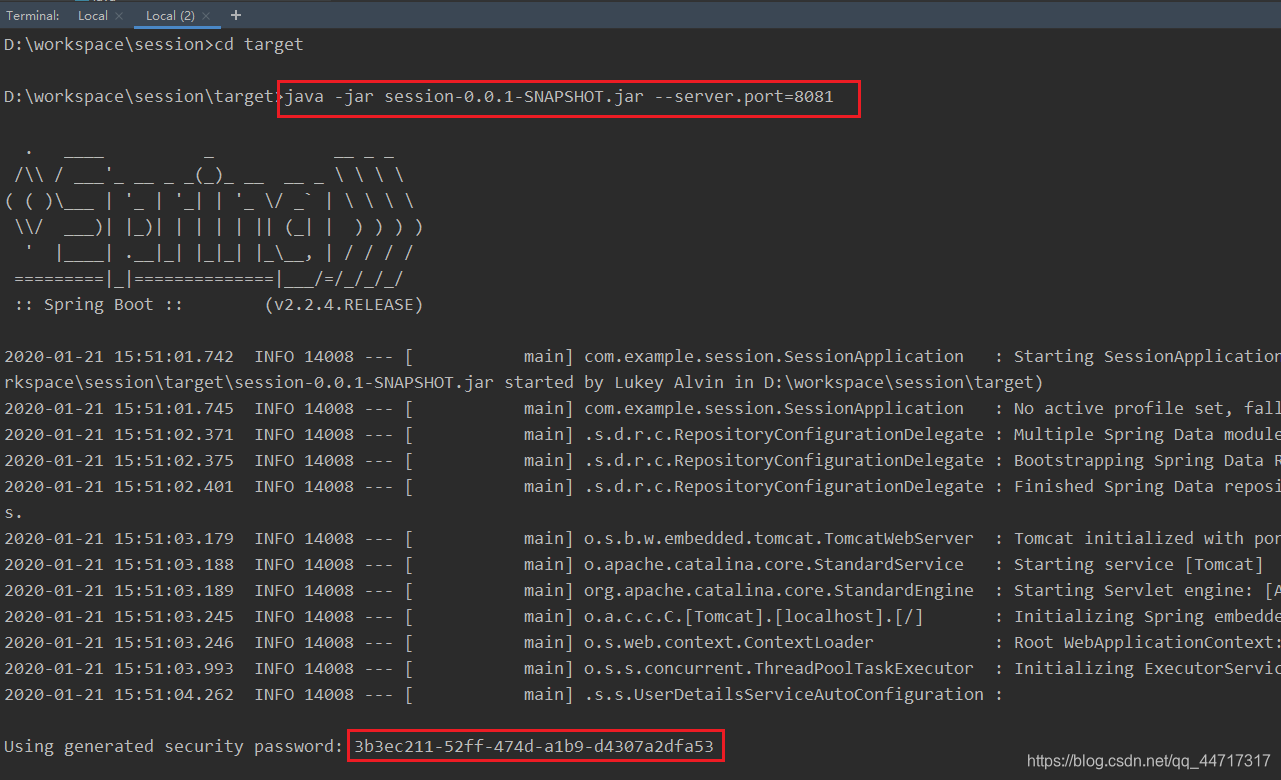The width and height of the screenshot is (1281, 780).
Task: Click 'Using generated security password:' text
Action: [174, 746]
